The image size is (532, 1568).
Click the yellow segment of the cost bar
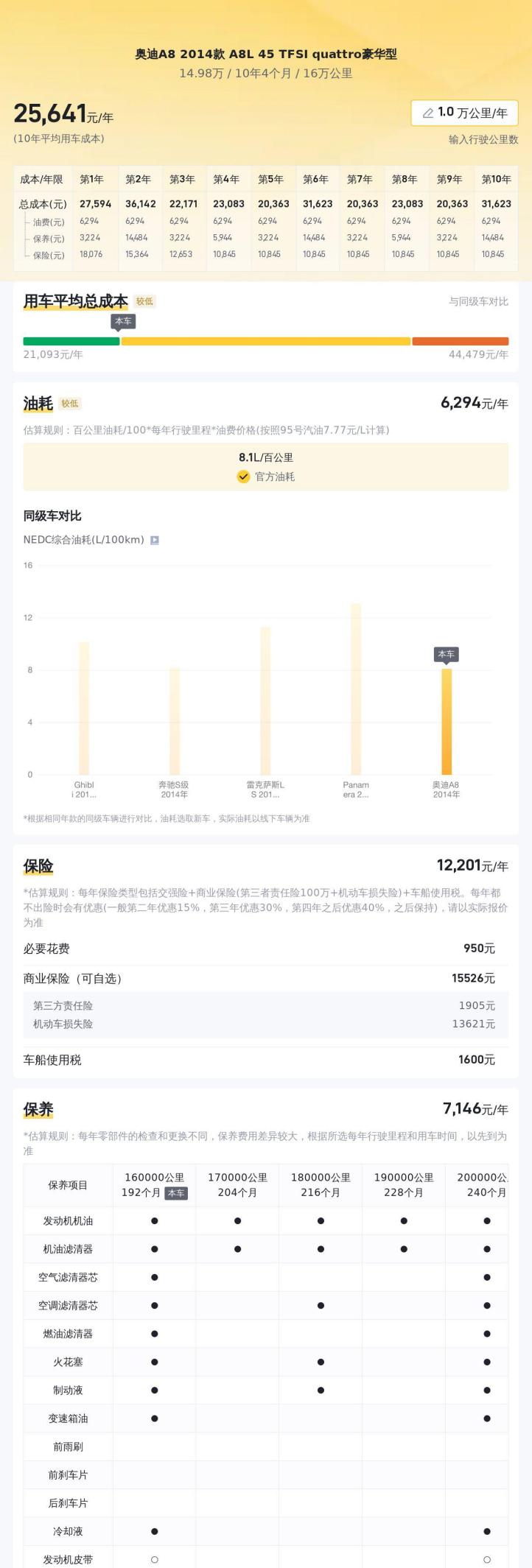click(x=265, y=341)
